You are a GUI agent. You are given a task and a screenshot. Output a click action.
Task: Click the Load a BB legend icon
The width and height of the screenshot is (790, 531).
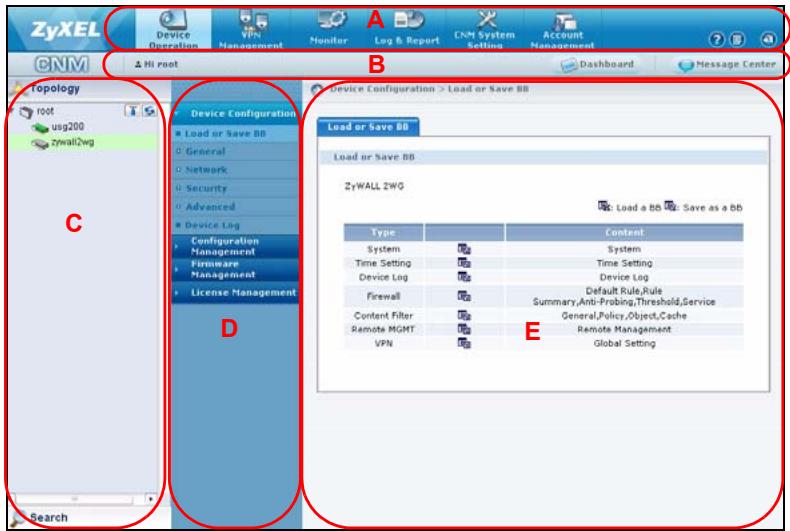tap(604, 206)
